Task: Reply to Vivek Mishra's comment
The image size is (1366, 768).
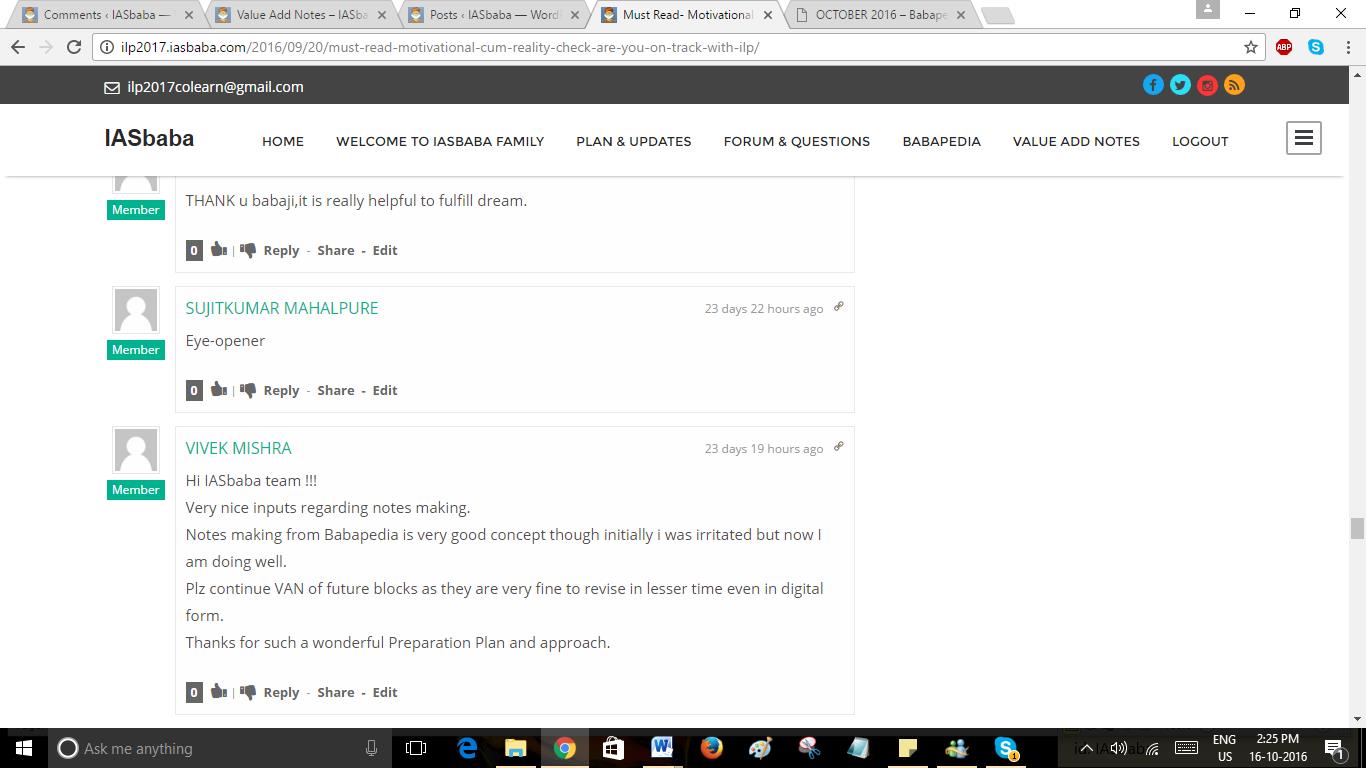Action: (x=281, y=692)
